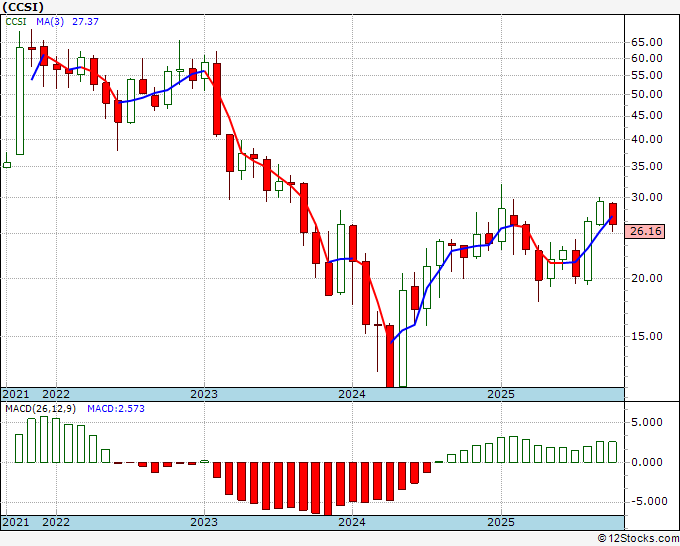Screen dimensions: 680x546
Task: Click 2023 on the price chart time axis
Action: [204, 394]
